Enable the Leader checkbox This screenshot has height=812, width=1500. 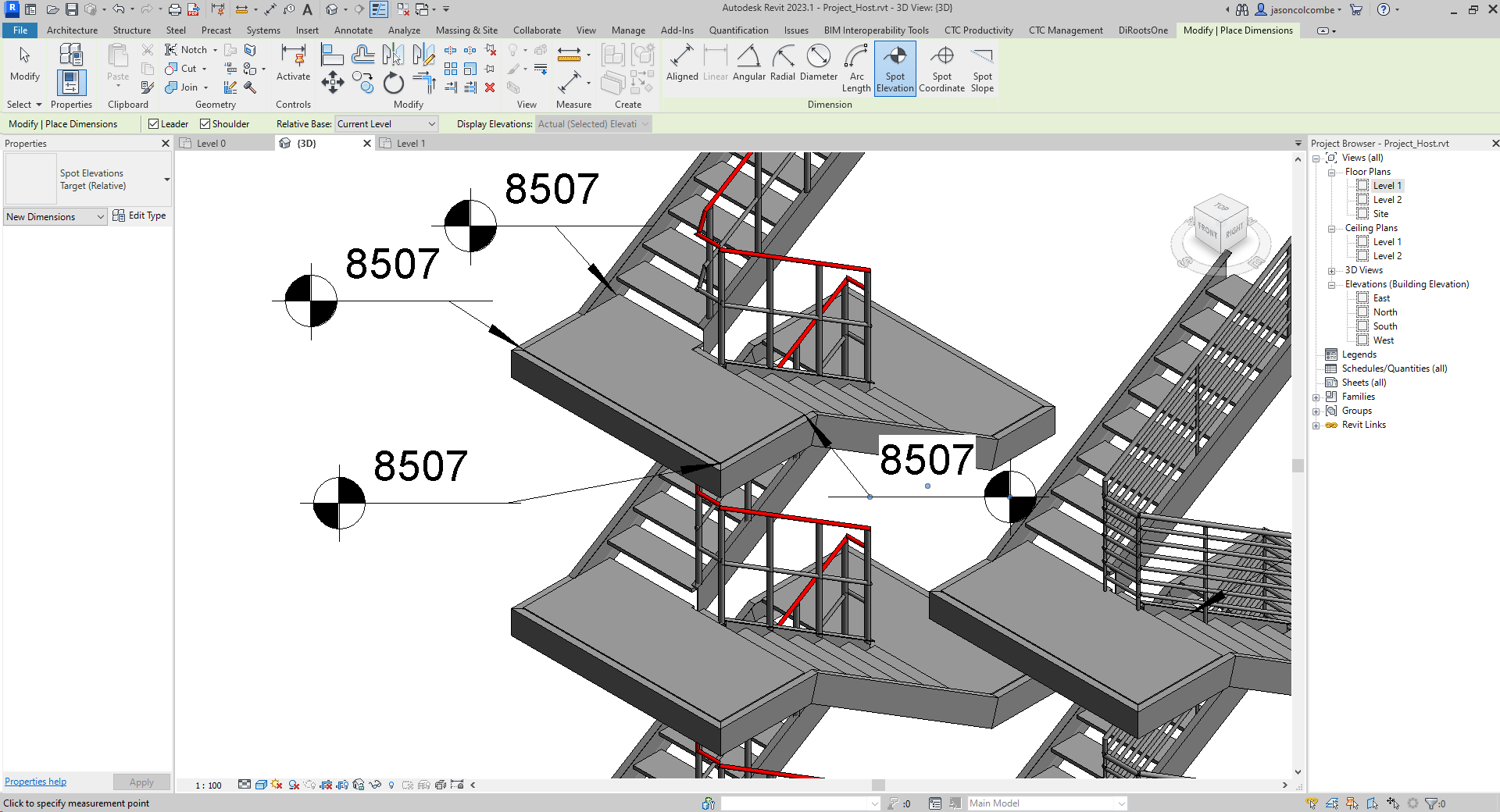155,123
